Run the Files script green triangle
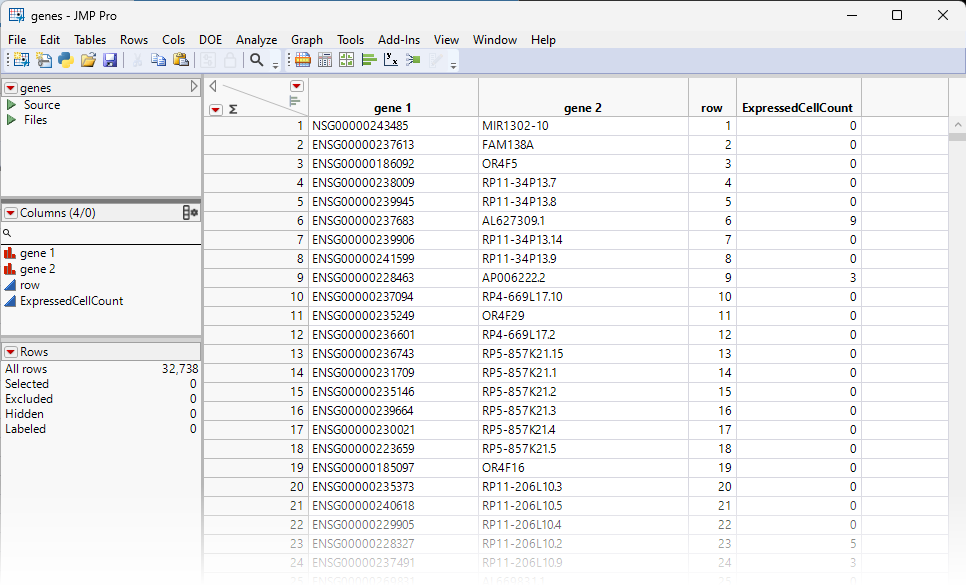This screenshot has width=966, height=586. pos(11,120)
